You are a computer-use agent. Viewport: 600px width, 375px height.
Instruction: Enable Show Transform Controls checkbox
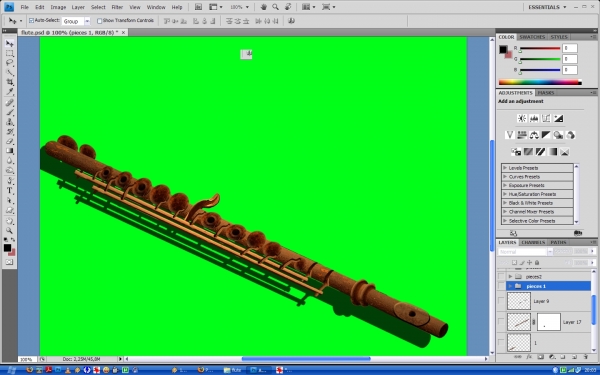click(x=99, y=21)
